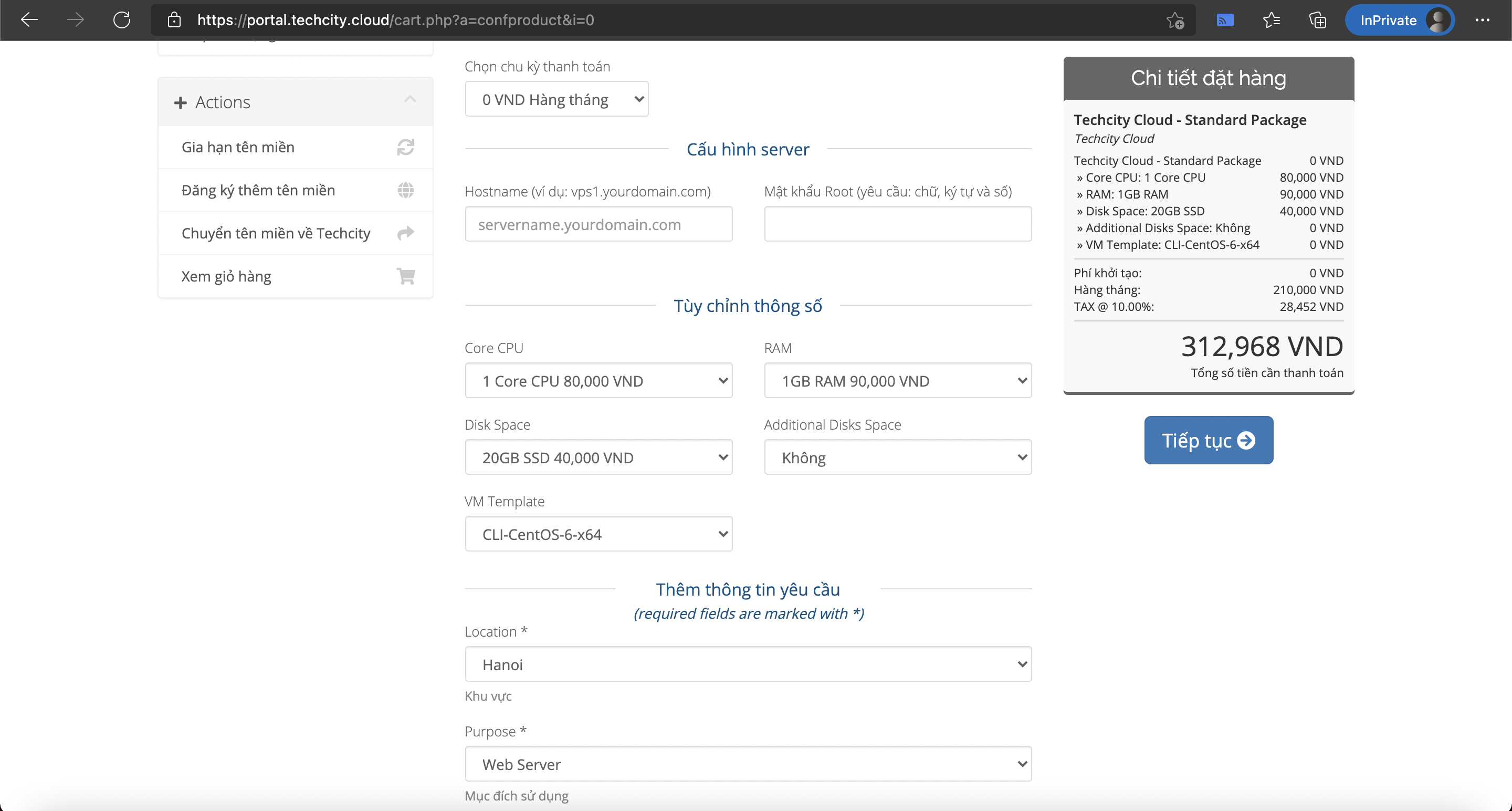Open the Purpose dropdown showing Web Server
Image resolution: width=1512 pixels, height=811 pixels.
point(748,764)
